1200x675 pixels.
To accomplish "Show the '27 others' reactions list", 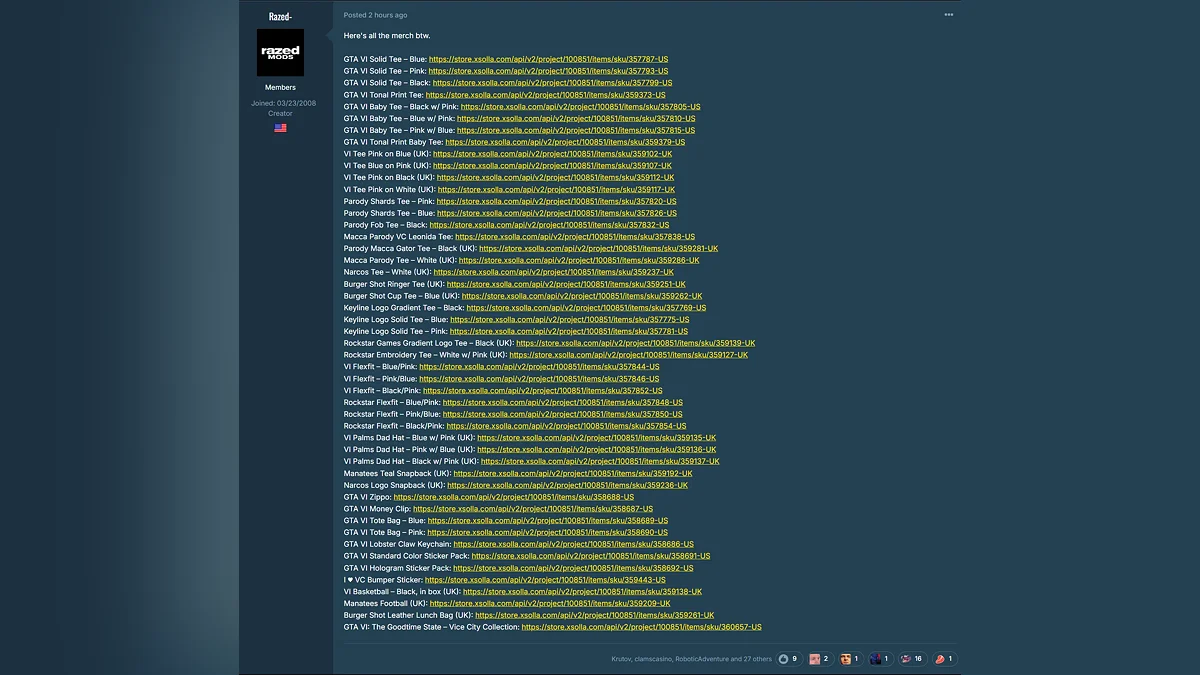I will click(757, 659).
